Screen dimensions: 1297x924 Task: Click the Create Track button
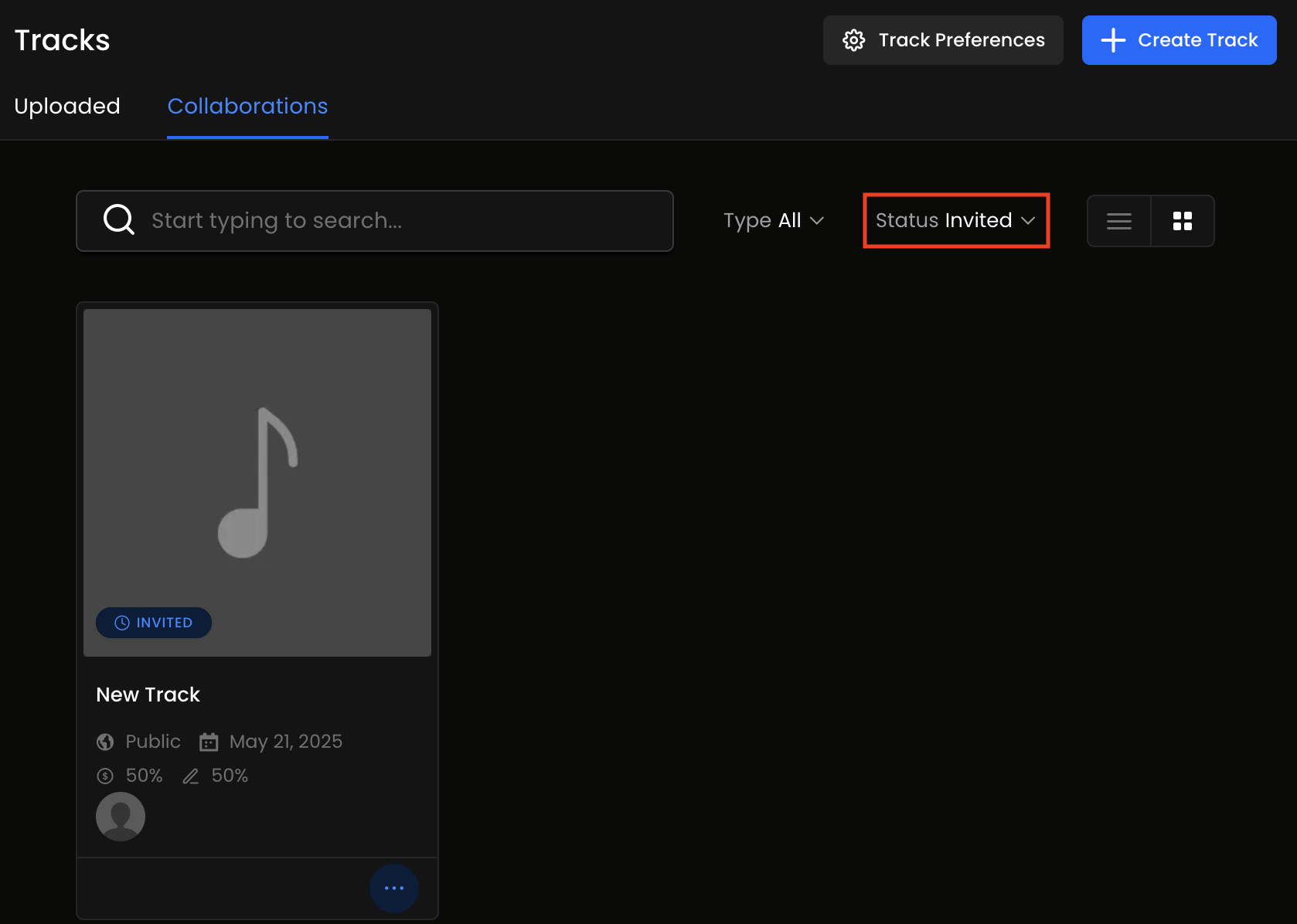1179,39
